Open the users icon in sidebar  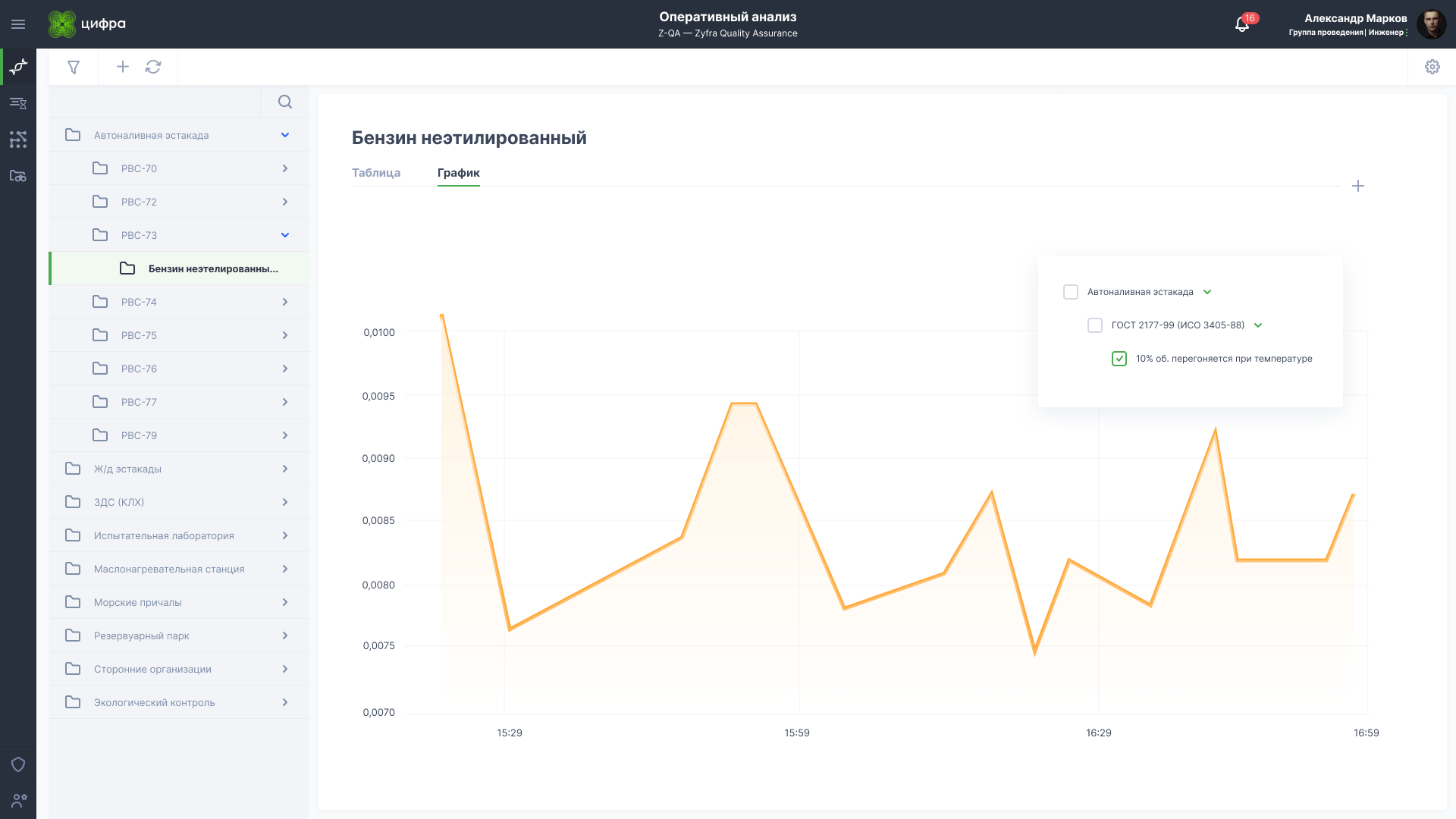click(18, 800)
